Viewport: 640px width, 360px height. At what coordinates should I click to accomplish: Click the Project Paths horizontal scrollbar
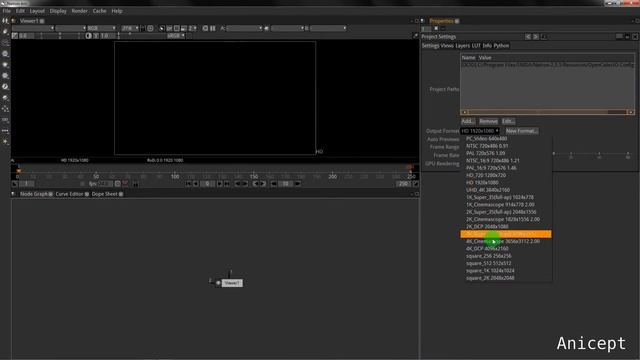[547, 112]
